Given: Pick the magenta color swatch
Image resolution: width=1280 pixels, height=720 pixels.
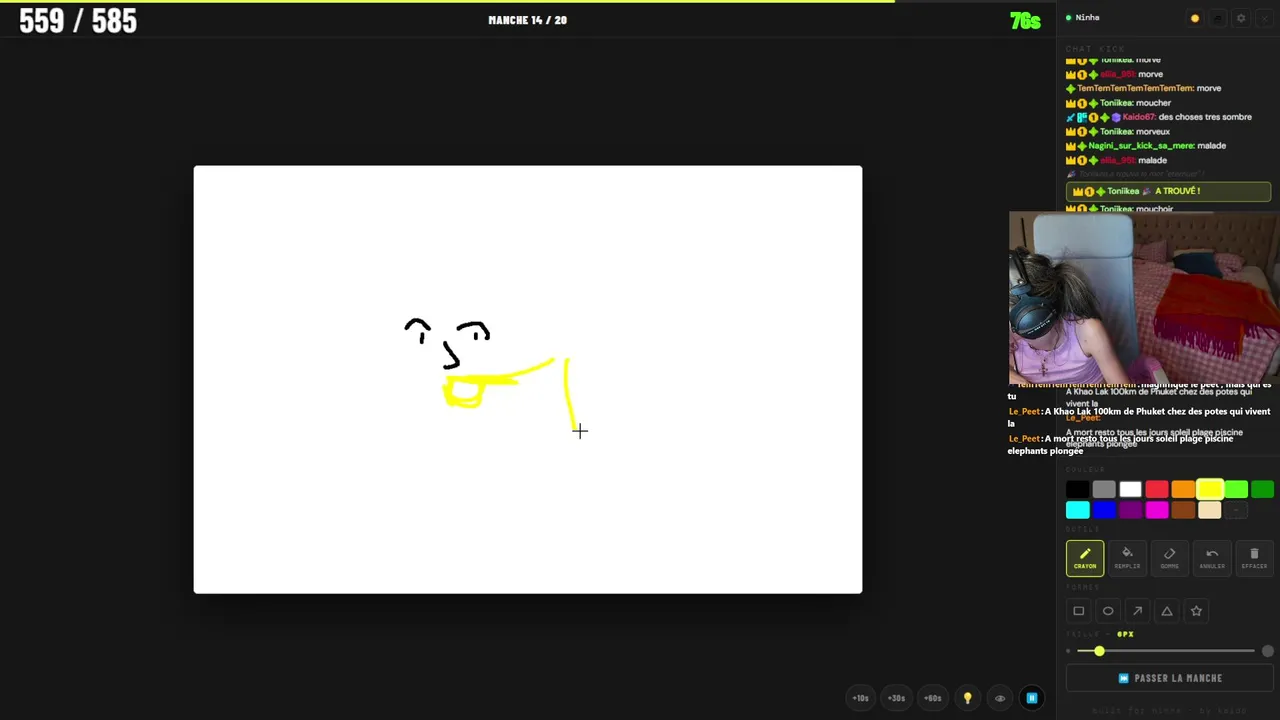Looking at the screenshot, I should coord(1157,510).
